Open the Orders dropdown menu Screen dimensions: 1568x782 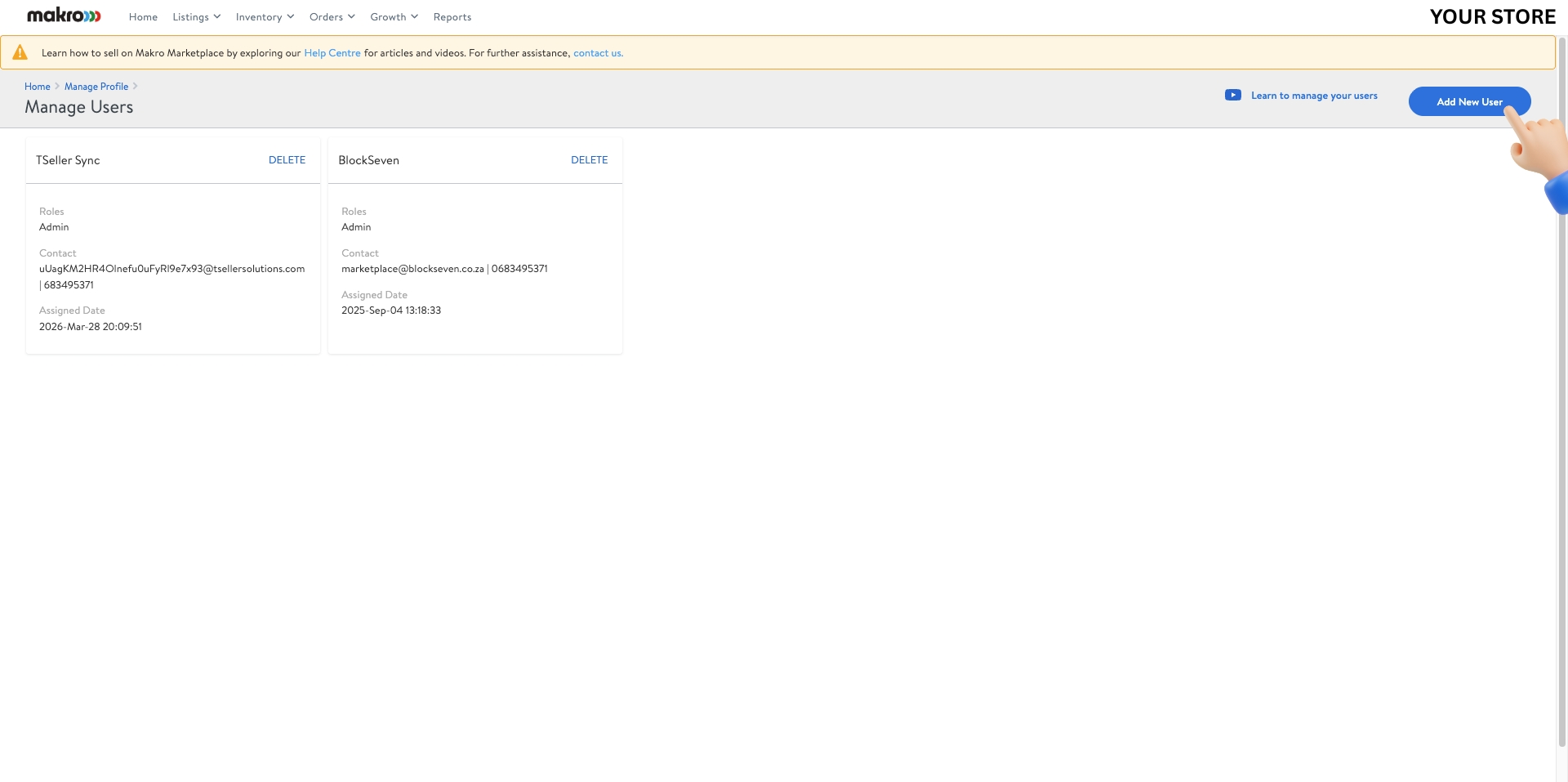tap(331, 16)
